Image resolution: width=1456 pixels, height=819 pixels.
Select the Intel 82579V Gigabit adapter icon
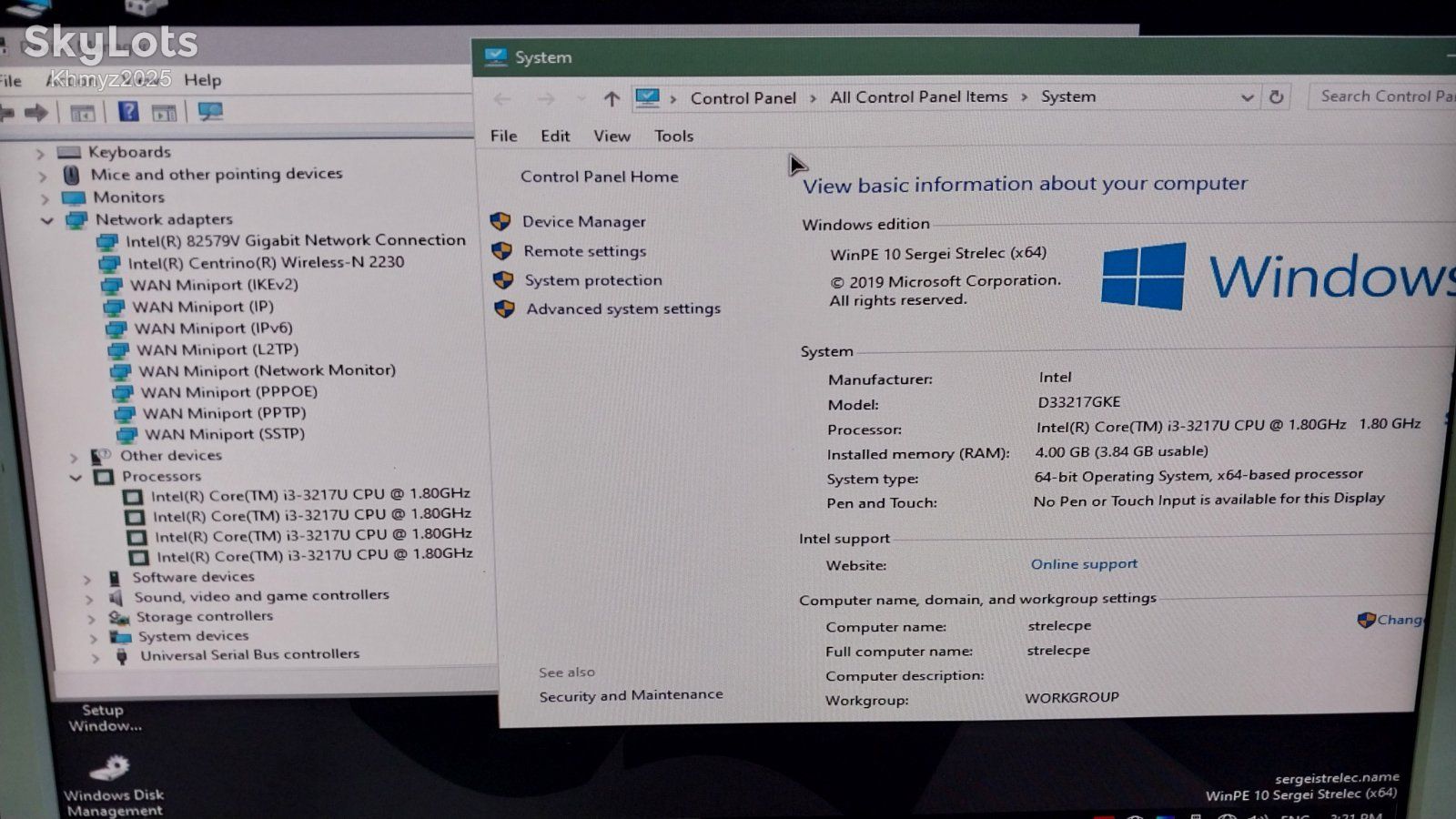(107, 242)
